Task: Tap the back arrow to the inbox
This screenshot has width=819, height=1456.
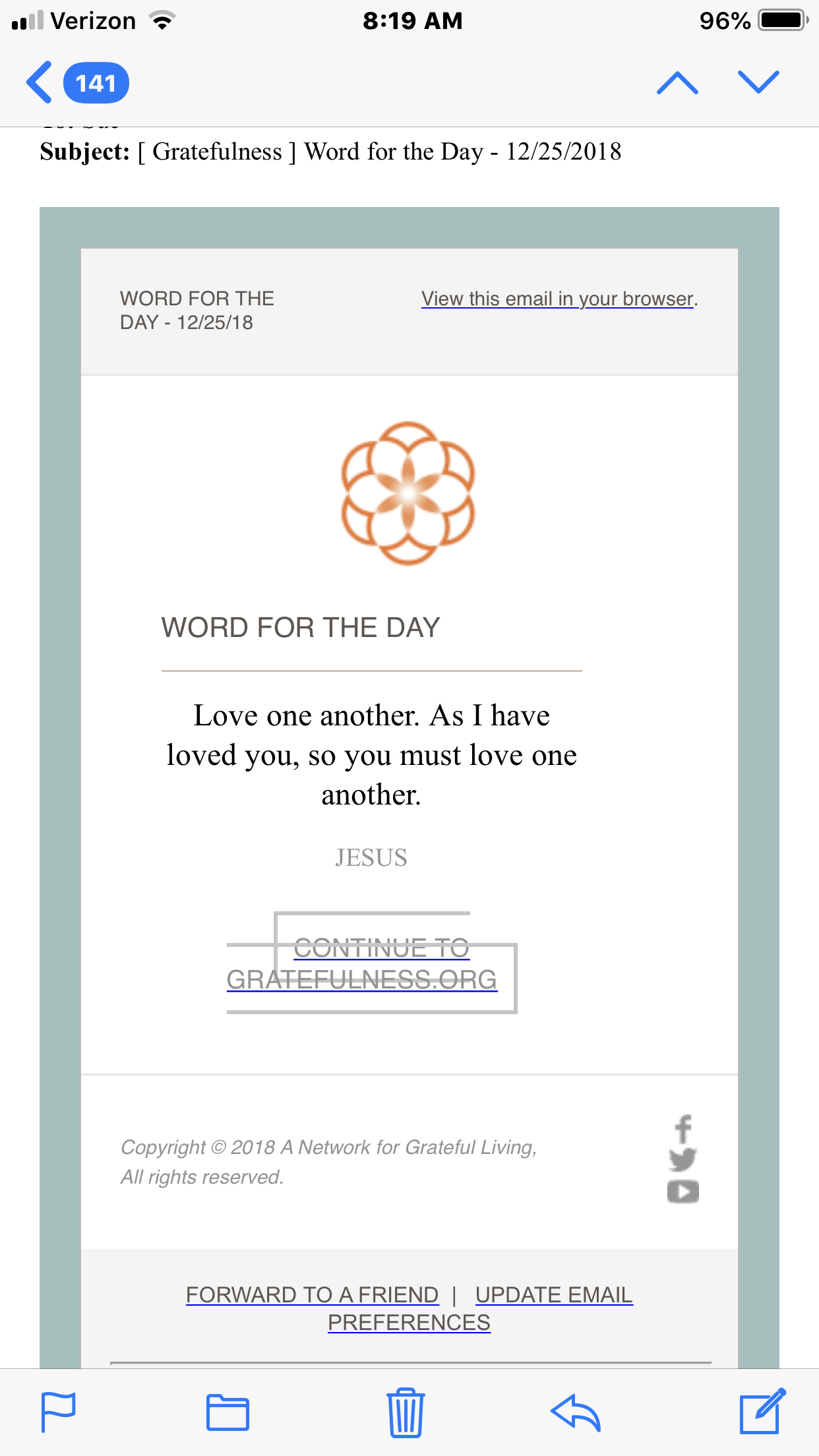Action: [x=39, y=82]
